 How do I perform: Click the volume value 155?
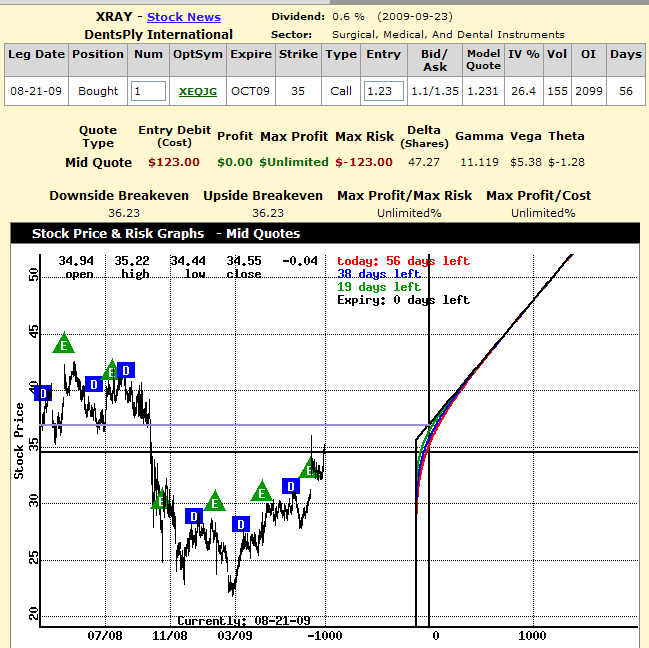pyautogui.click(x=558, y=91)
